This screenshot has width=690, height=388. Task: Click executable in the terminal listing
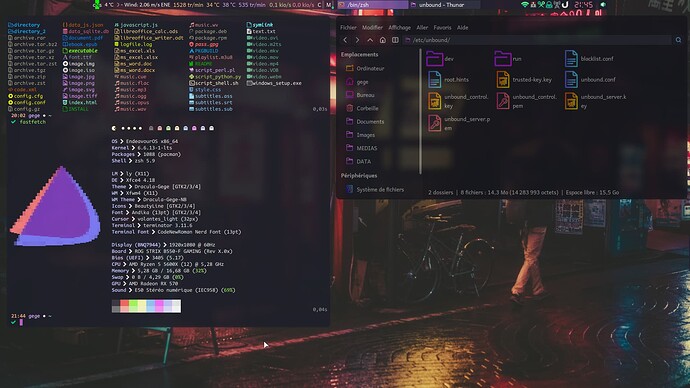tap(81, 51)
